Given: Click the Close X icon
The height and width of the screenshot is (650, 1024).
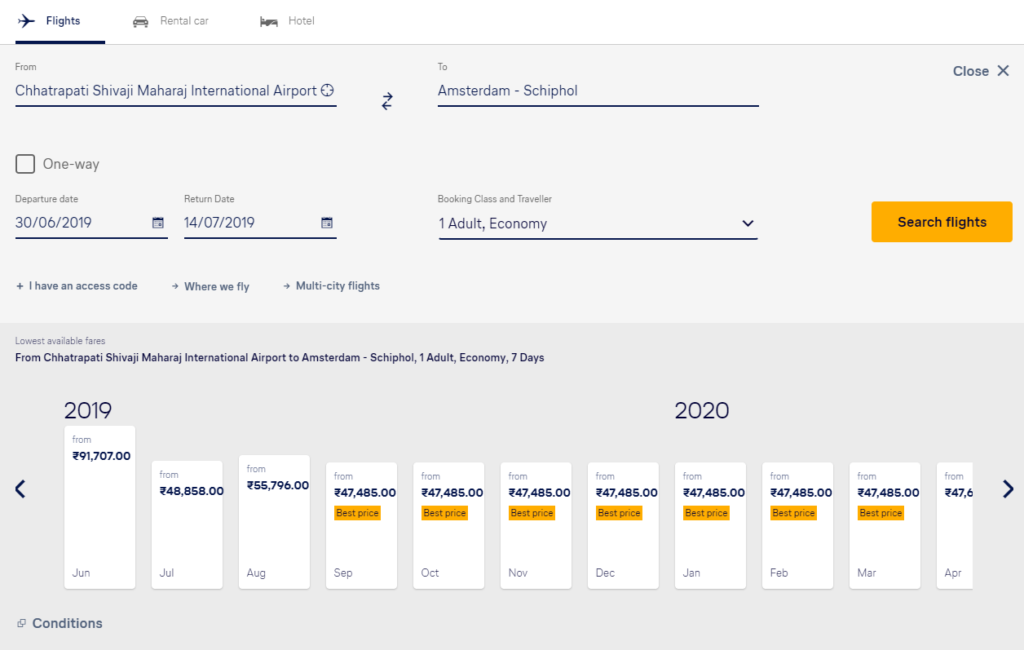Looking at the screenshot, I should (x=1003, y=71).
